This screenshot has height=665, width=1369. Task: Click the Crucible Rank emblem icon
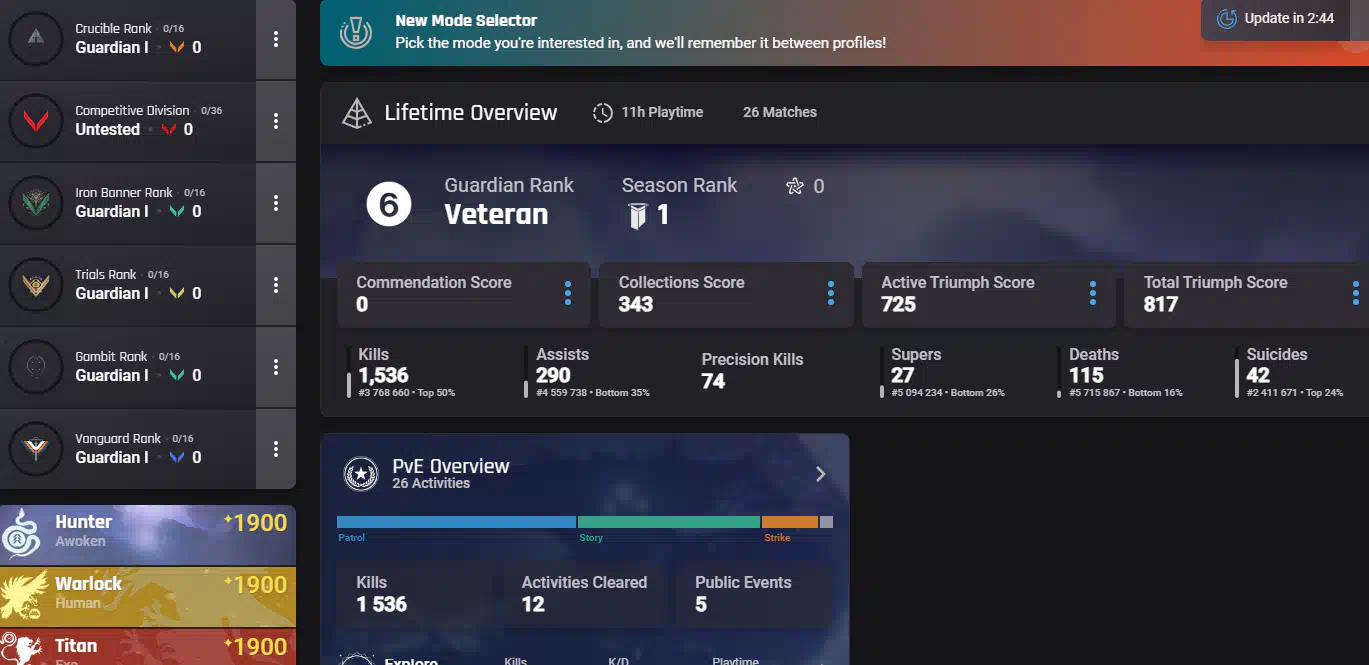point(36,39)
